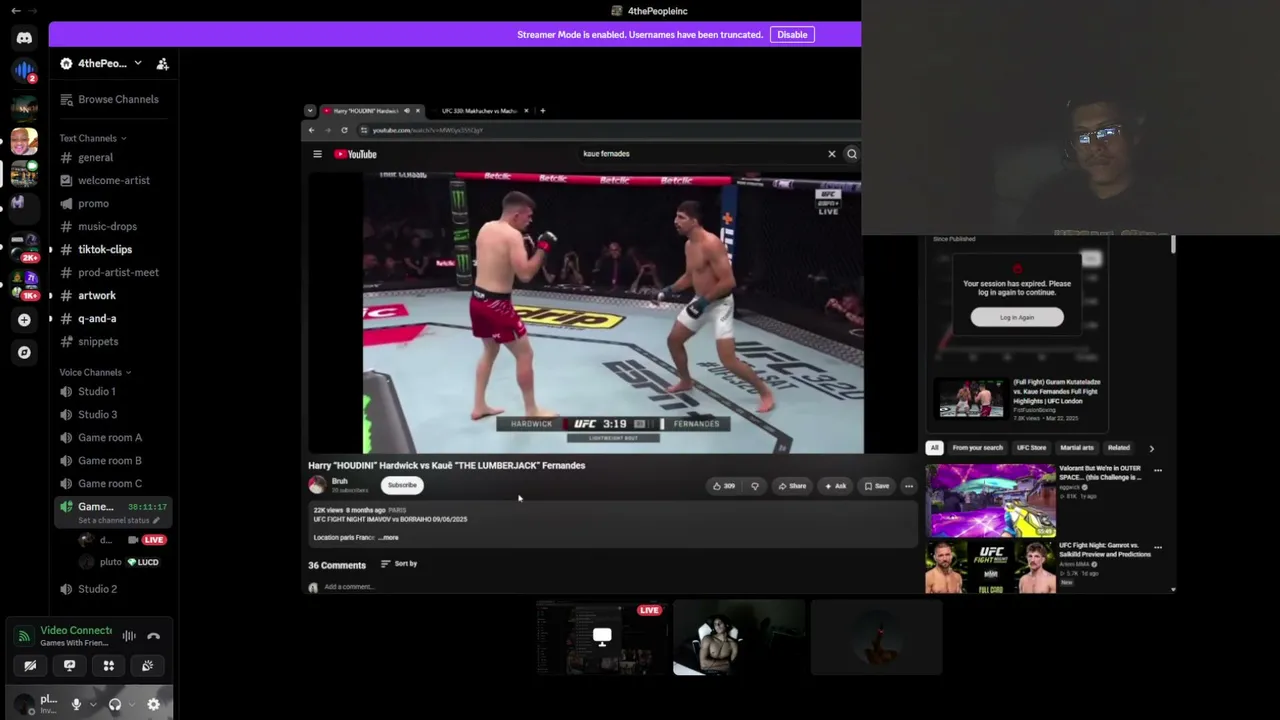
Task: Go back using the Discord title bar arrow
Action: click(x=15, y=11)
